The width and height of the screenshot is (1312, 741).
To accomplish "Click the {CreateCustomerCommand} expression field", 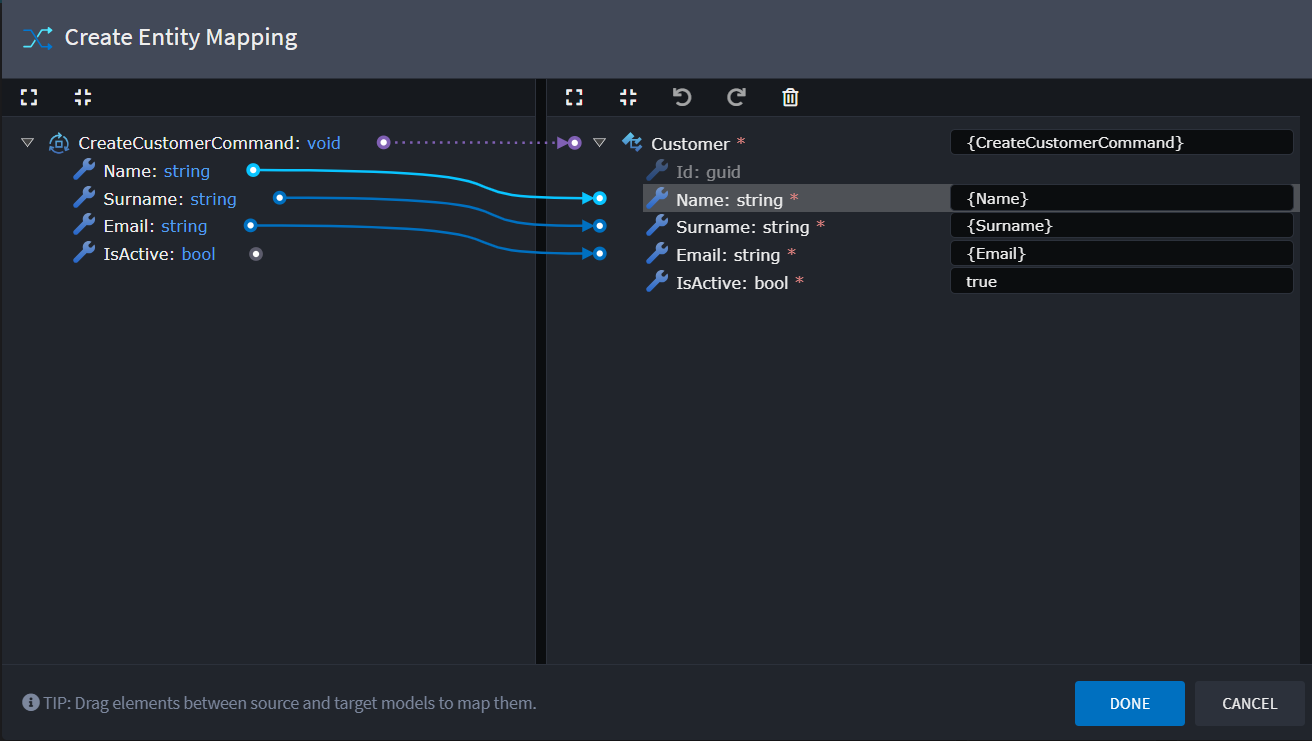I will point(1122,142).
